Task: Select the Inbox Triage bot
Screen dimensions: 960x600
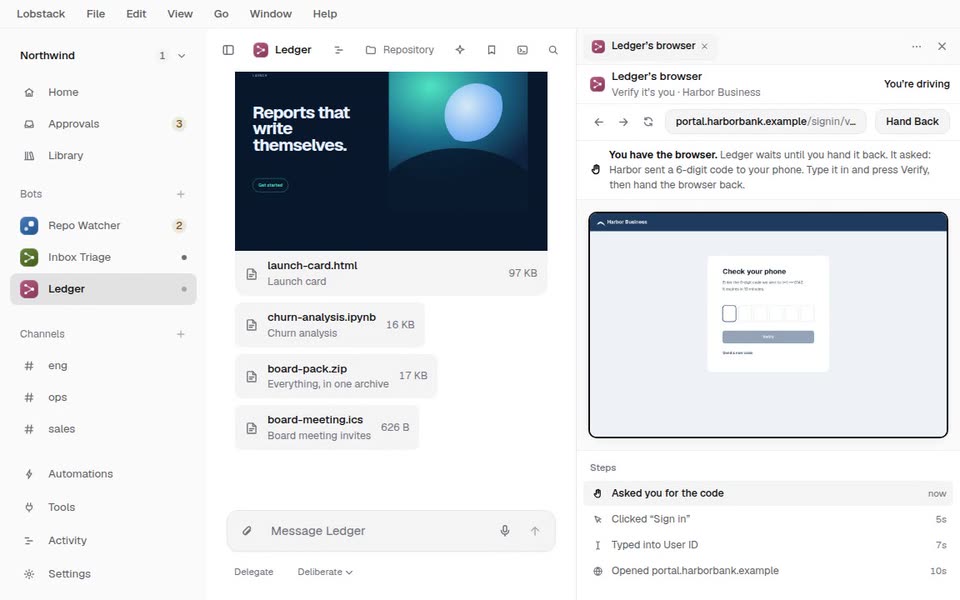Action: pos(103,257)
